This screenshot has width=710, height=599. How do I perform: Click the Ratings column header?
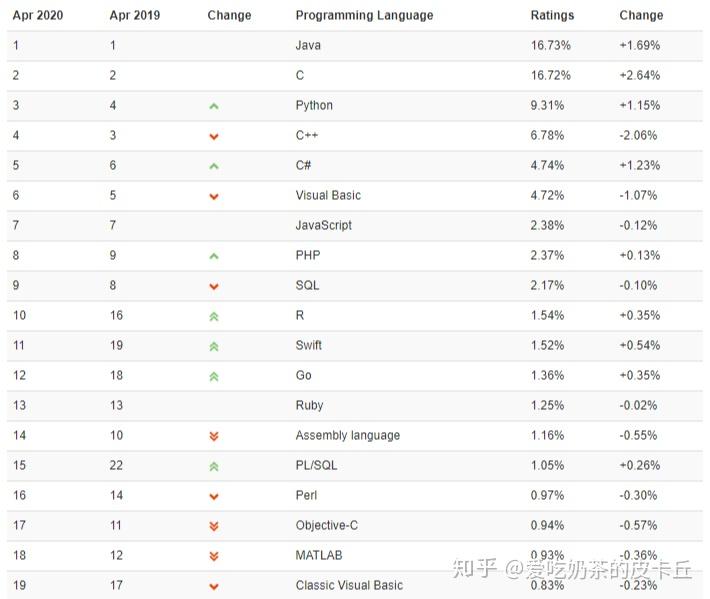point(552,15)
